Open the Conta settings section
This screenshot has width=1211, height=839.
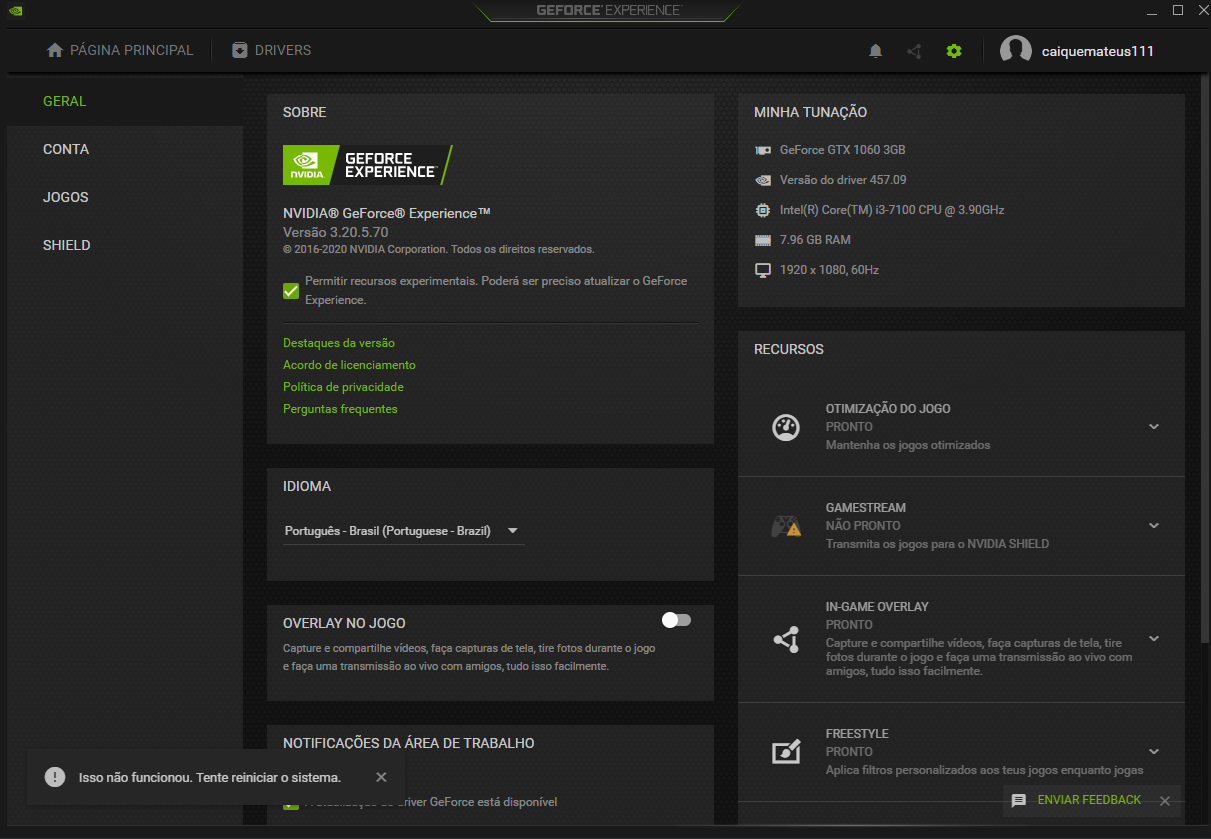pos(125,149)
